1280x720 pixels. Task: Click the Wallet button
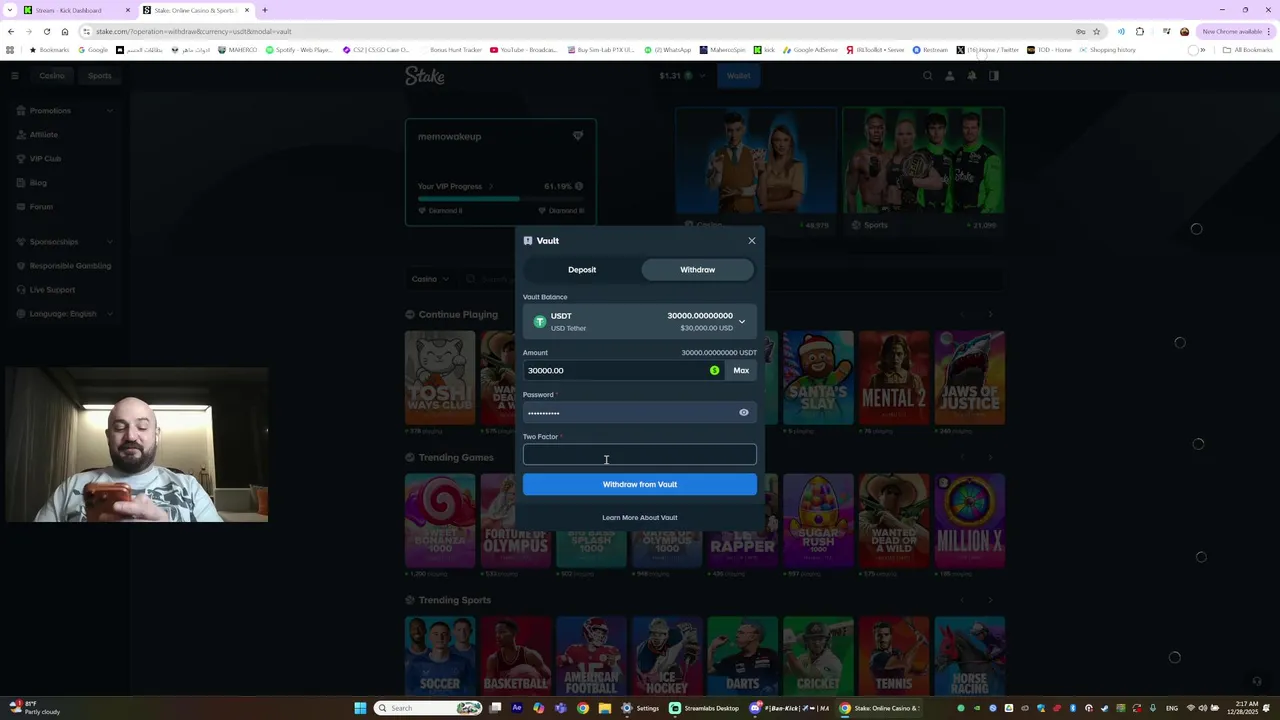tap(739, 76)
